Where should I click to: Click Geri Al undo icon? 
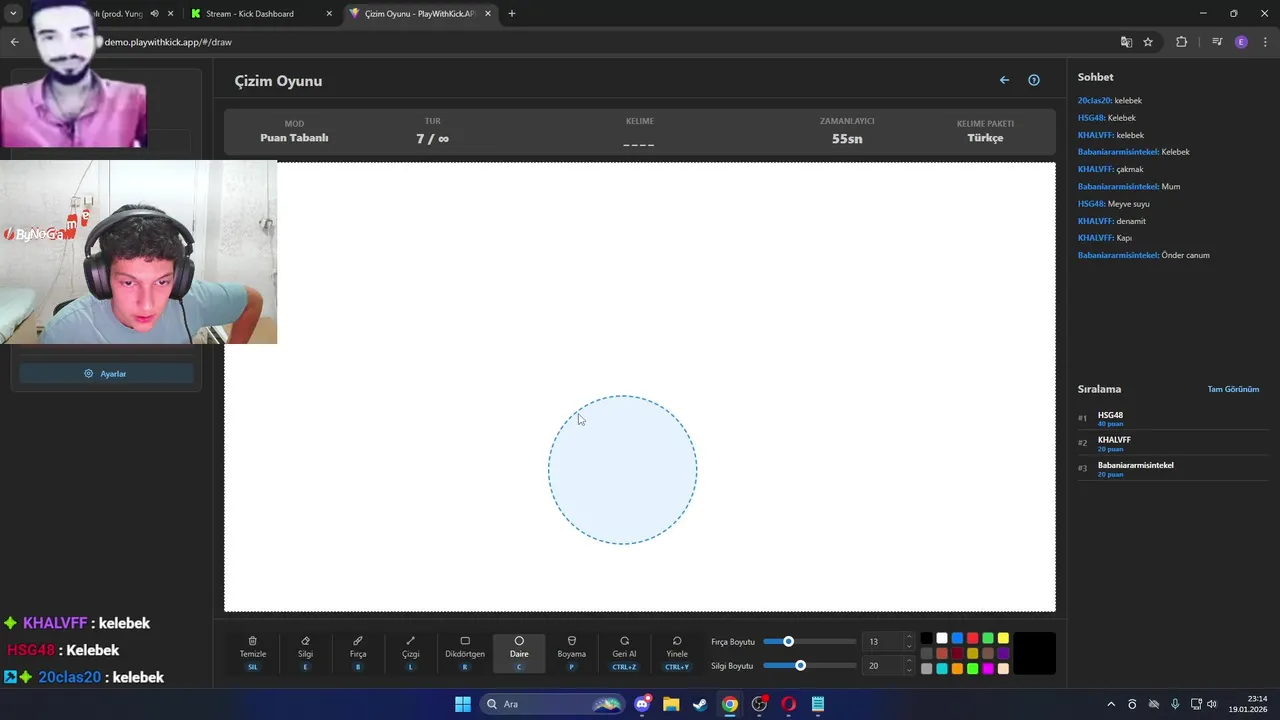624,641
